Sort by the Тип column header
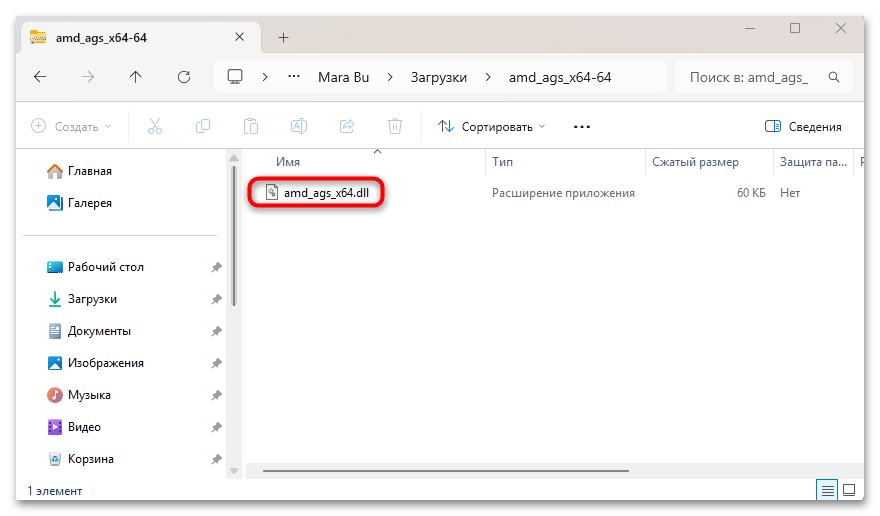Viewport: 880px width, 516px height. tap(502, 162)
